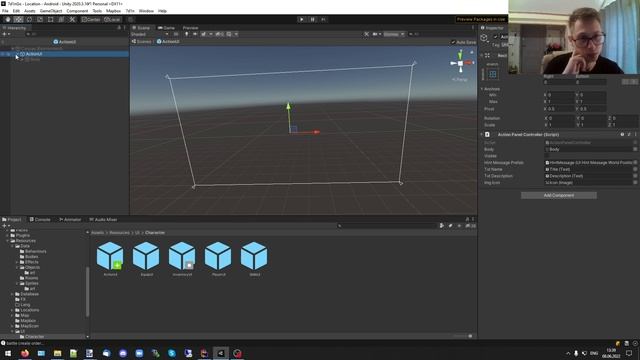Open Firefox from the taskbar

click(x=24, y=353)
